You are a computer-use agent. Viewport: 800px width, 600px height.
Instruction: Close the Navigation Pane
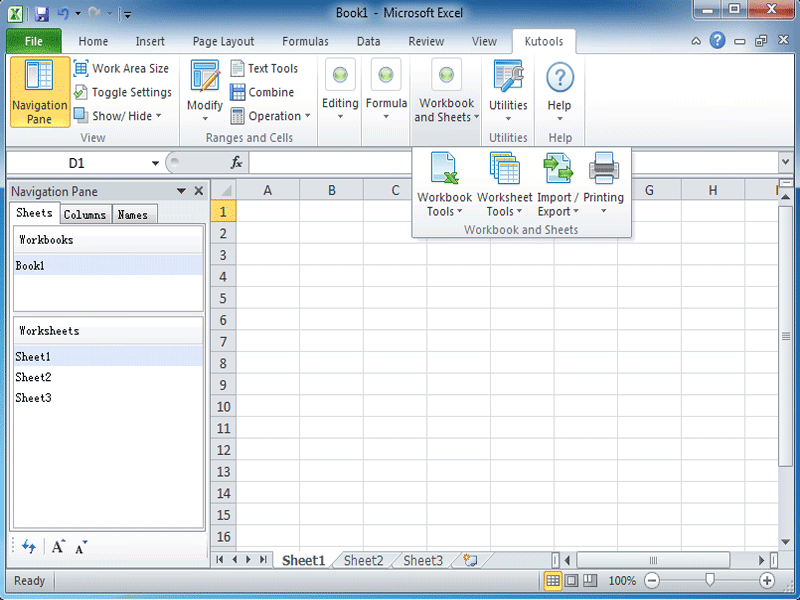pyautogui.click(x=199, y=191)
